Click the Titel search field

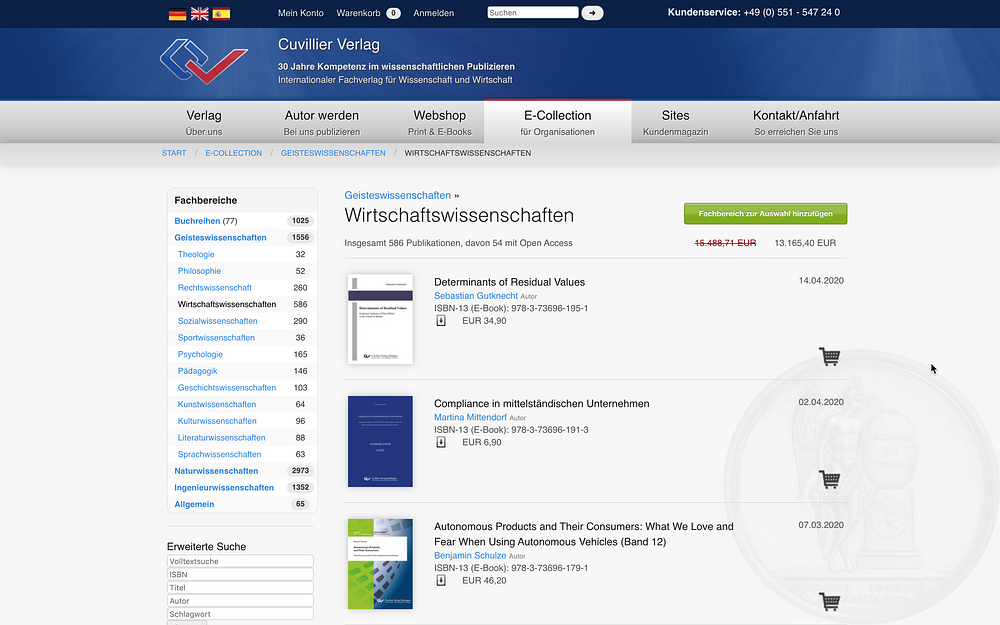[x=240, y=588]
